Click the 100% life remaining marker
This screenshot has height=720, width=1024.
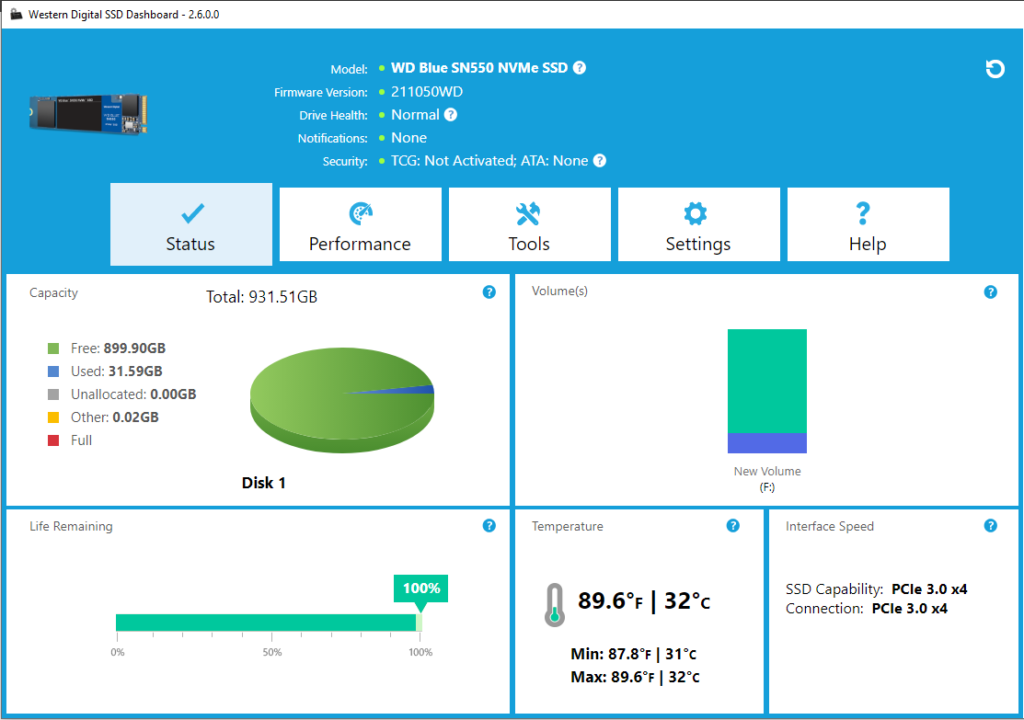421,588
